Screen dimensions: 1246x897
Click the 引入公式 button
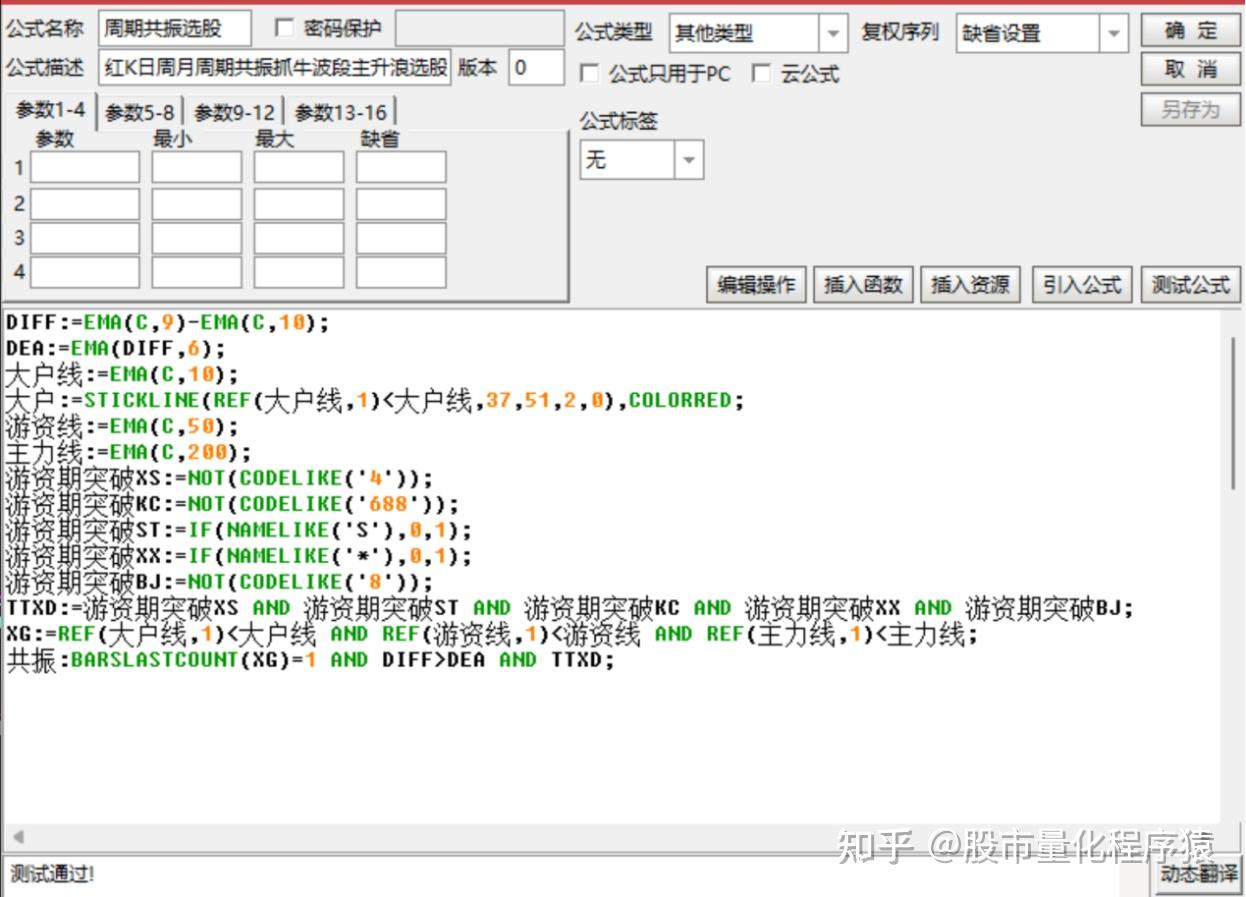pyautogui.click(x=1081, y=285)
